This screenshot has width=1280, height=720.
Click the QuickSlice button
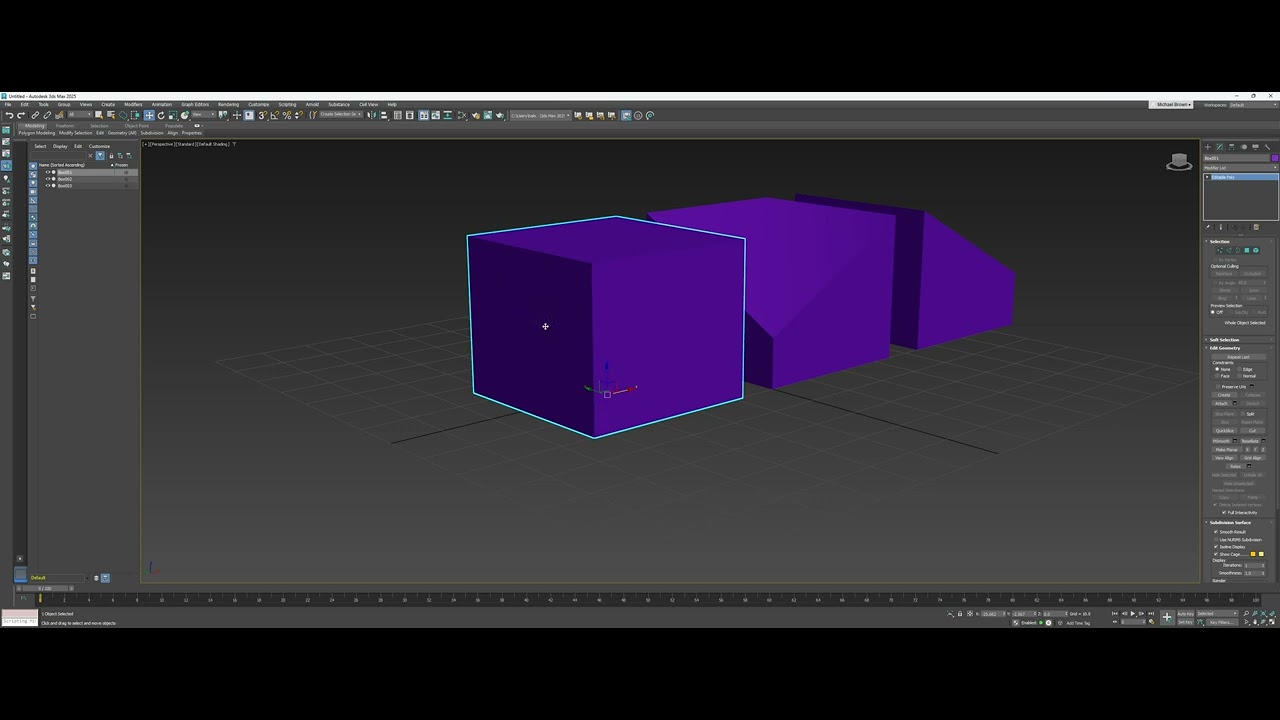pyautogui.click(x=1225, y=431)
